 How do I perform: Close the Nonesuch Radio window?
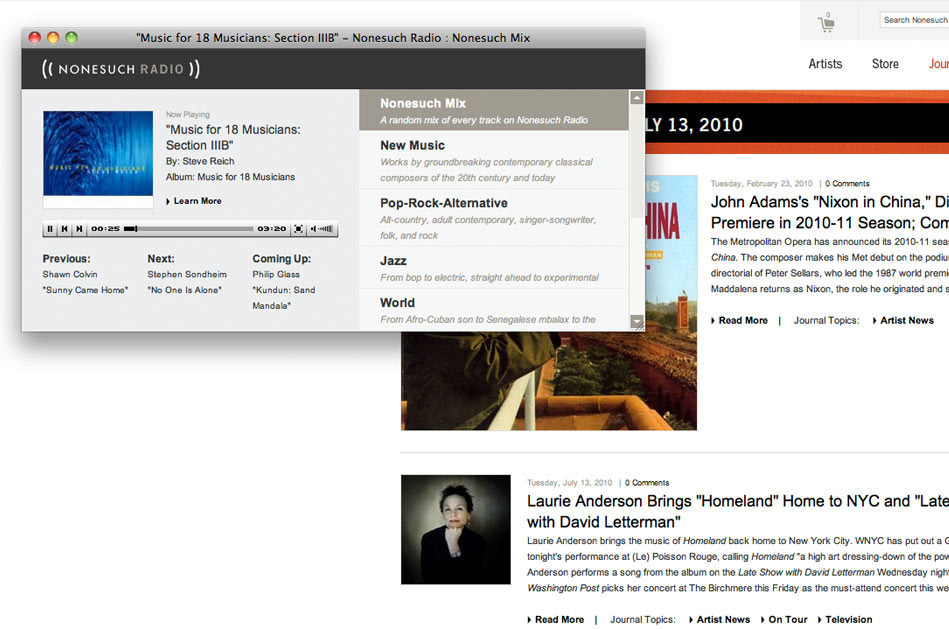click(x=34, y=38)
